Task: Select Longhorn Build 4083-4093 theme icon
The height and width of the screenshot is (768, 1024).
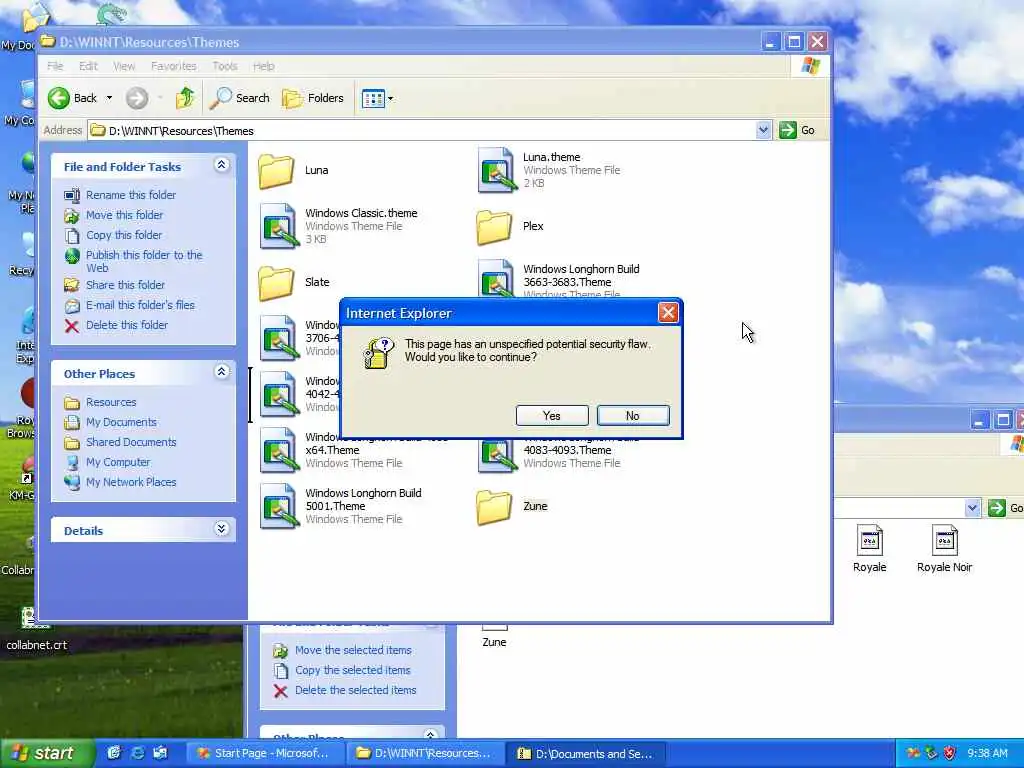Action: click(x=496, y=455)
